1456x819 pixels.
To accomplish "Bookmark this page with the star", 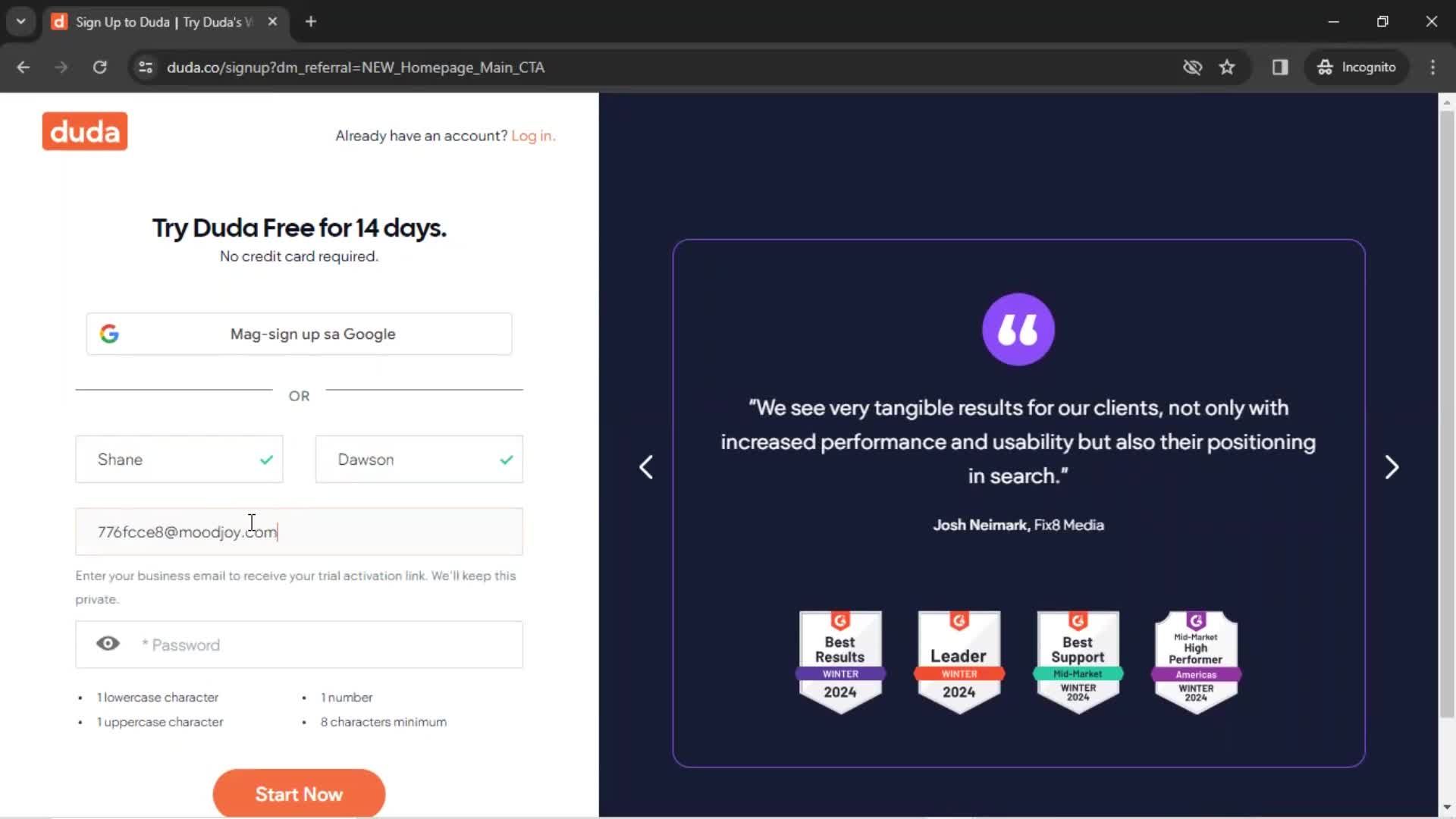I will [x=1227, y=67].
